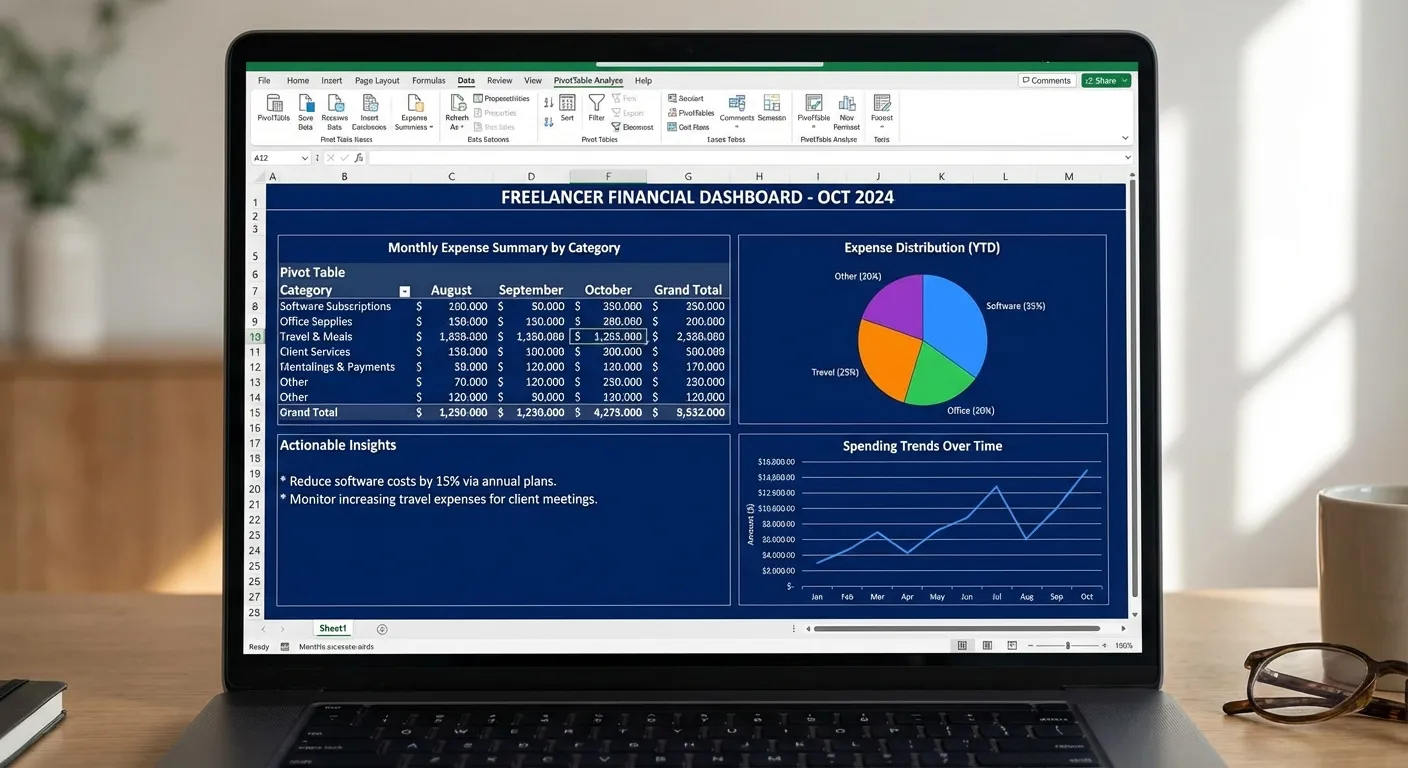The height and width of the screenshot is (768, 1408).
Task: Switch to Page Break Preview in status bar
Action: point(1013,646)
